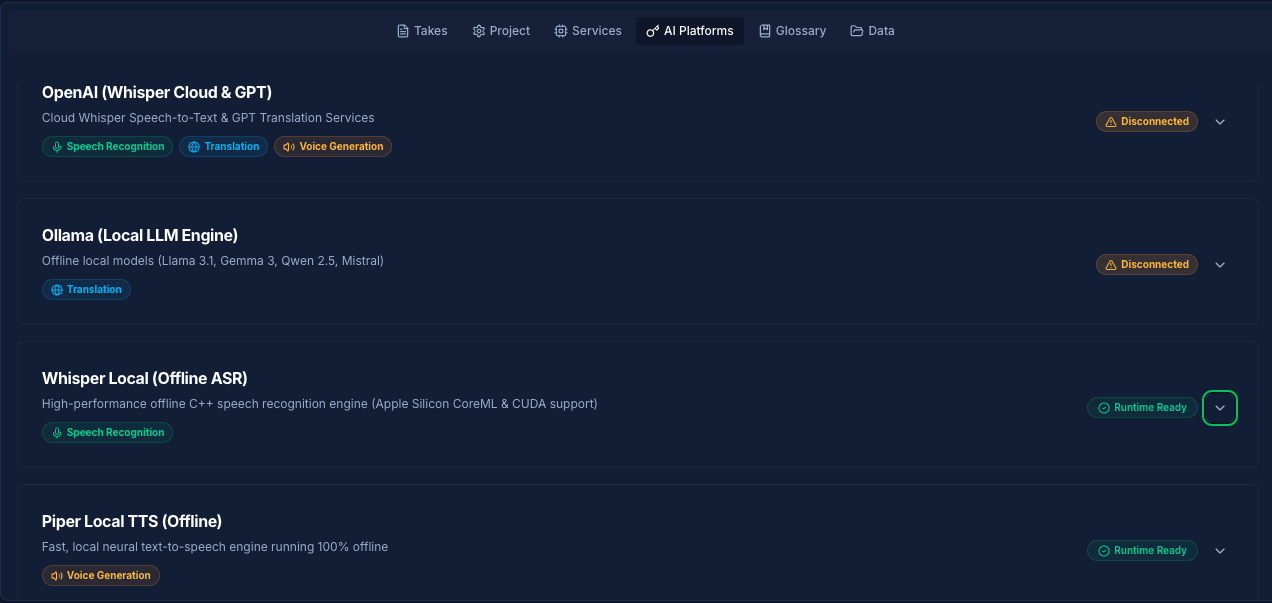Click the Voice Generation tag under Piper Local TTS
The height and width of the screenshot is (603, 1272).
coord(101,576)
